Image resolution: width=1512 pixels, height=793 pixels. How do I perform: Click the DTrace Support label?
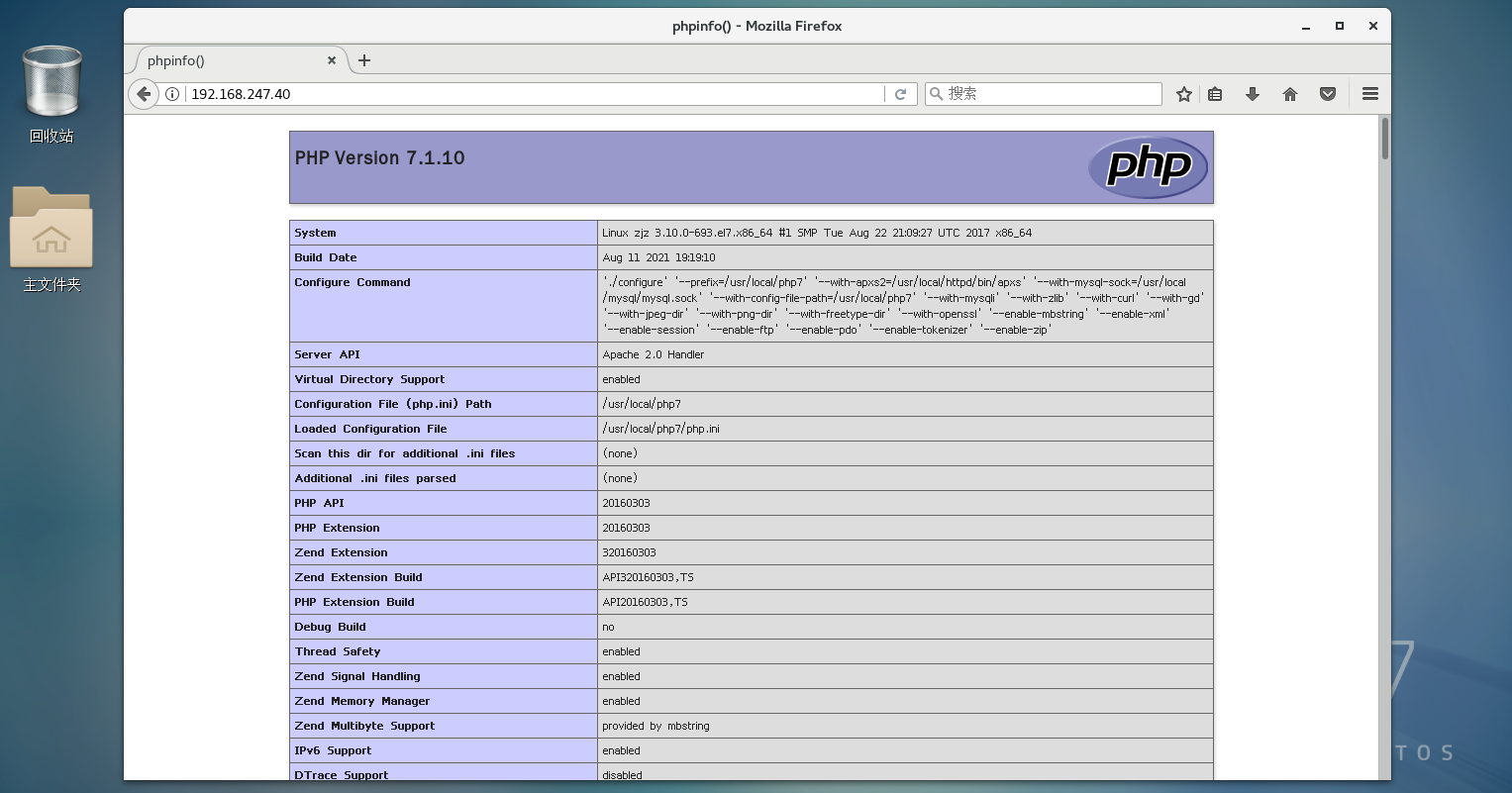pyautogui.click(x=342, y=775)
